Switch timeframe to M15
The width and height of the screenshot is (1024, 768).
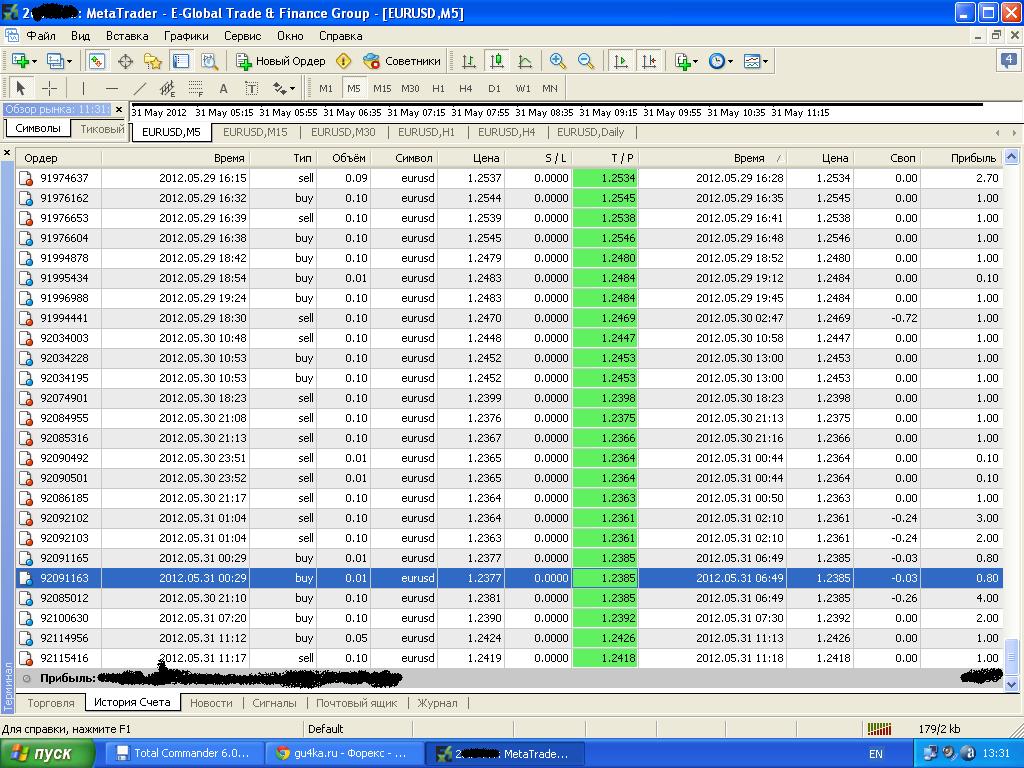pyautogui.click(x=382, y=88)
